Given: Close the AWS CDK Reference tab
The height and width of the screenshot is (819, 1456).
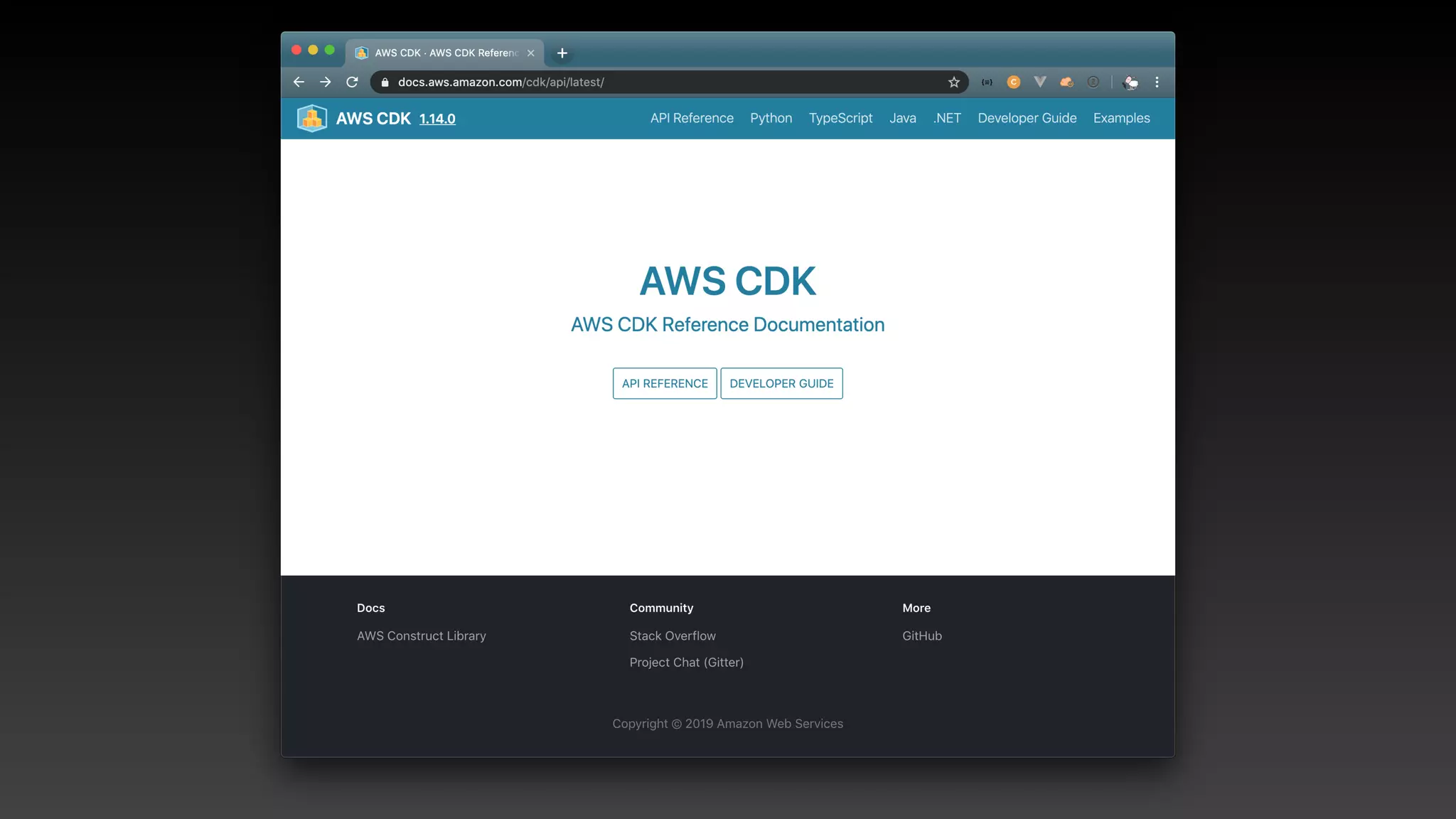Looking at the screenshot, I should (530, 53).
